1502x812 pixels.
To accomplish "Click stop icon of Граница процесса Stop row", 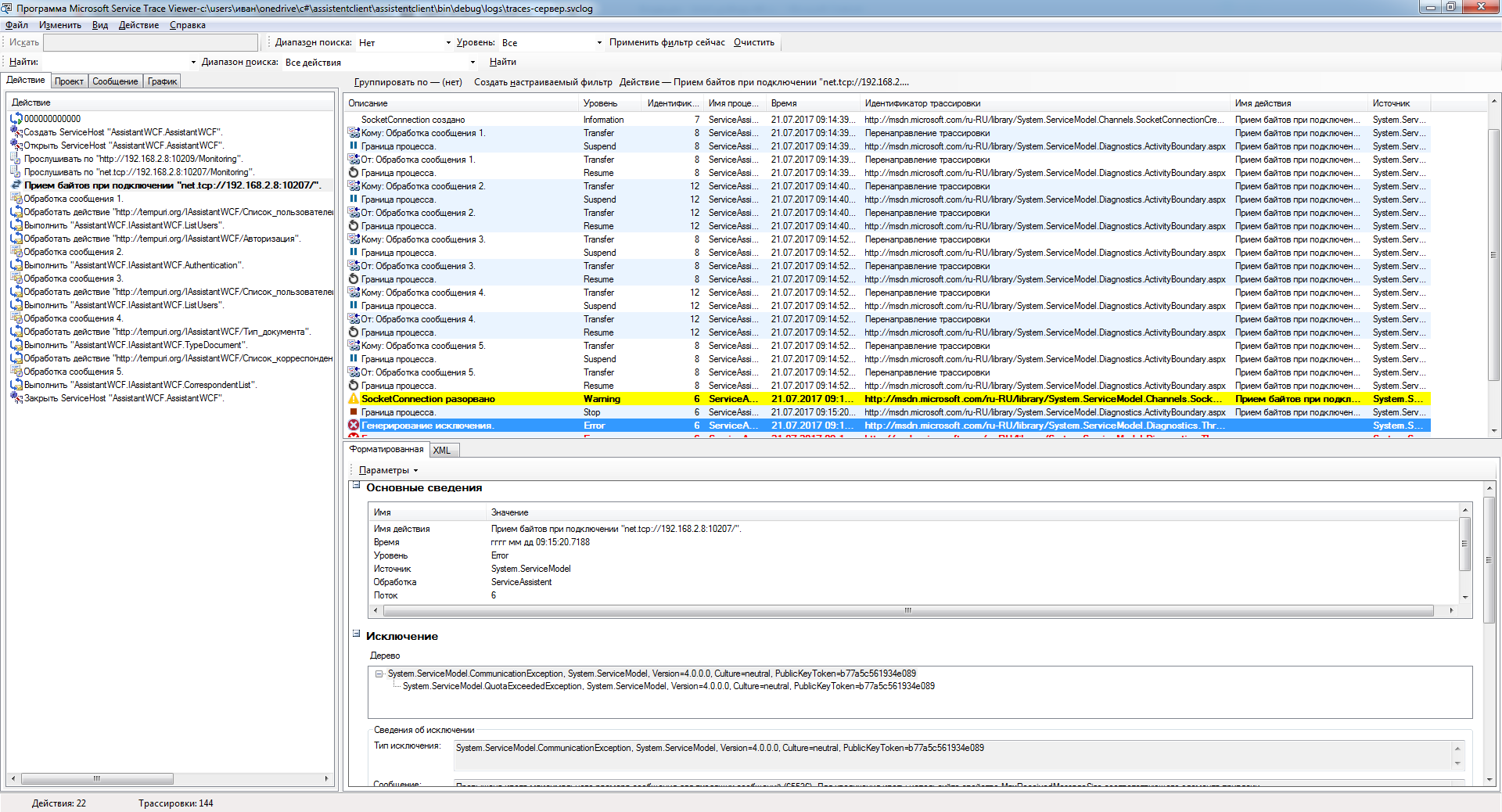I will [354, 412].
